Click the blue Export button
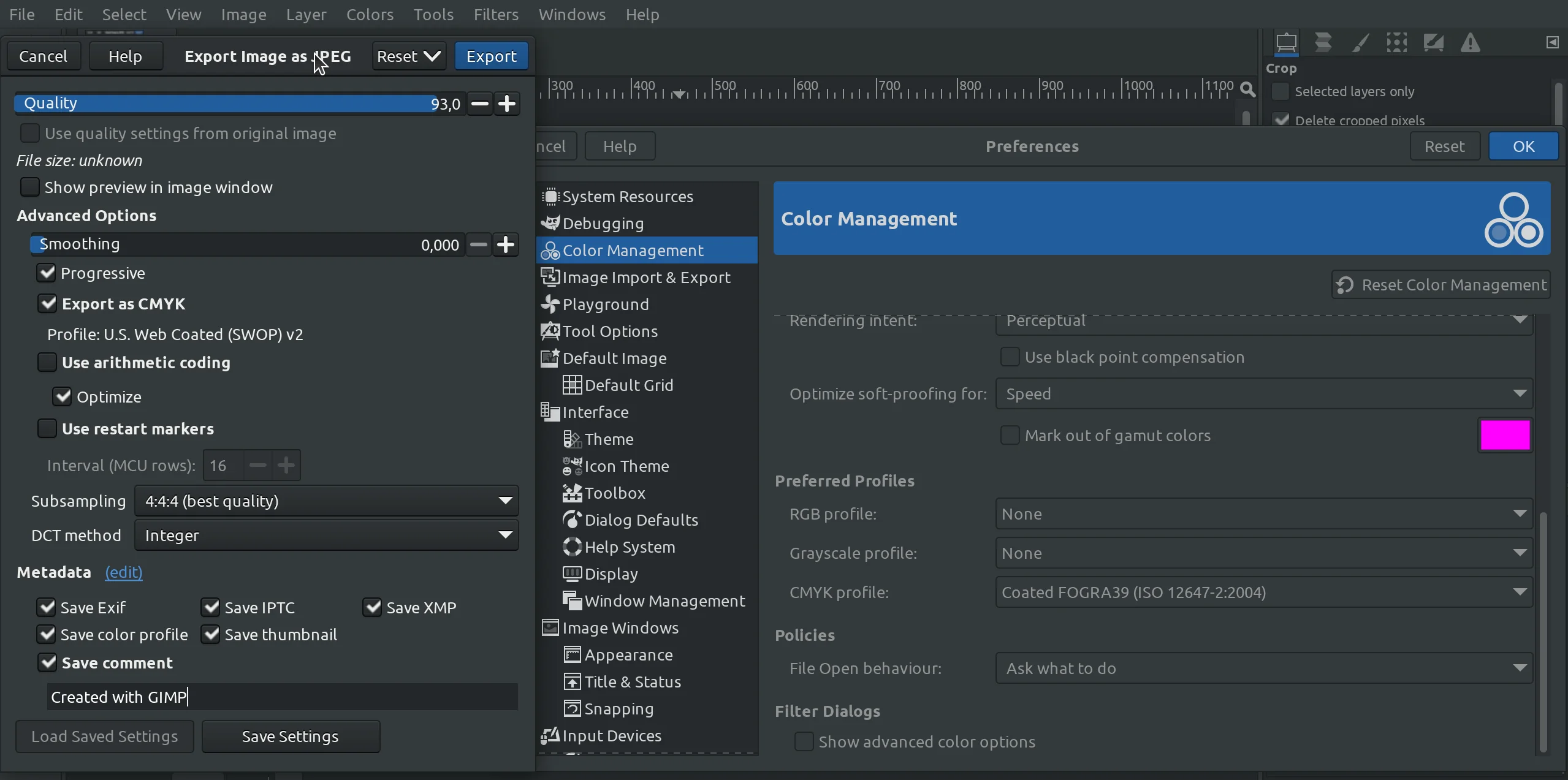The height and width of the screenshot is (780, 1568). 491,56
